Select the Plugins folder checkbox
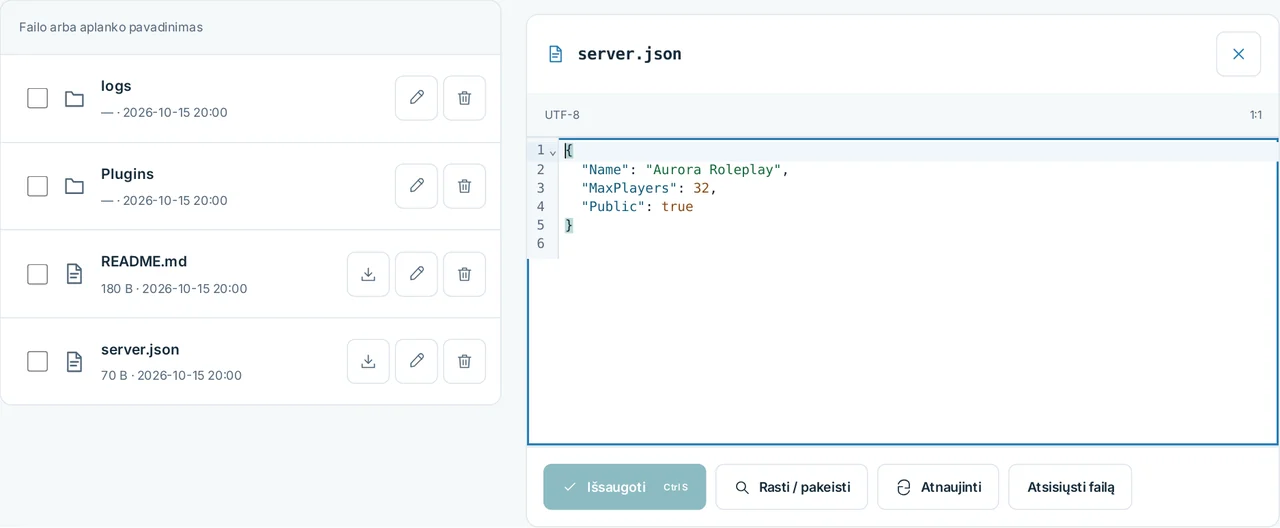 (x=37, y=186)
